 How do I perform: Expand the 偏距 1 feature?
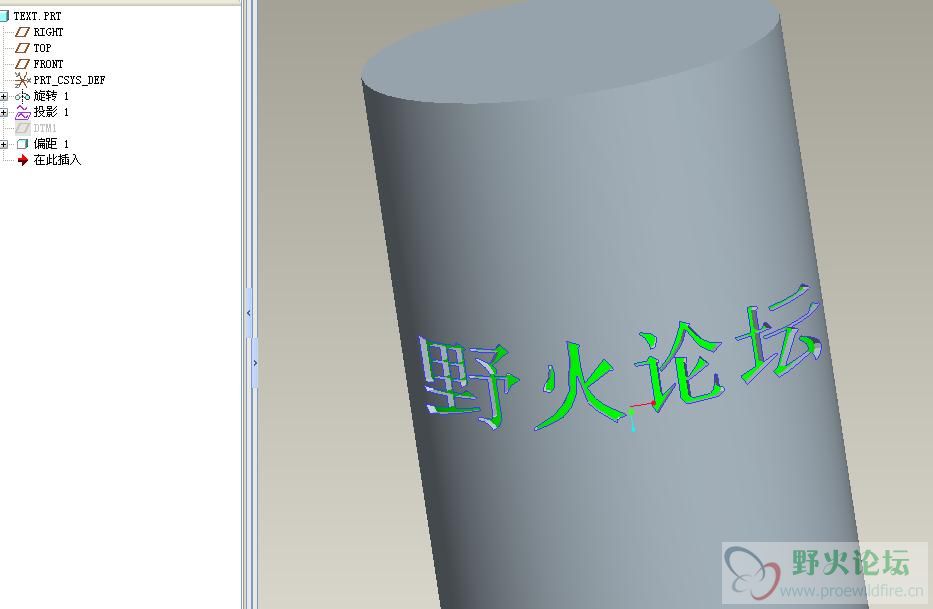4,144
